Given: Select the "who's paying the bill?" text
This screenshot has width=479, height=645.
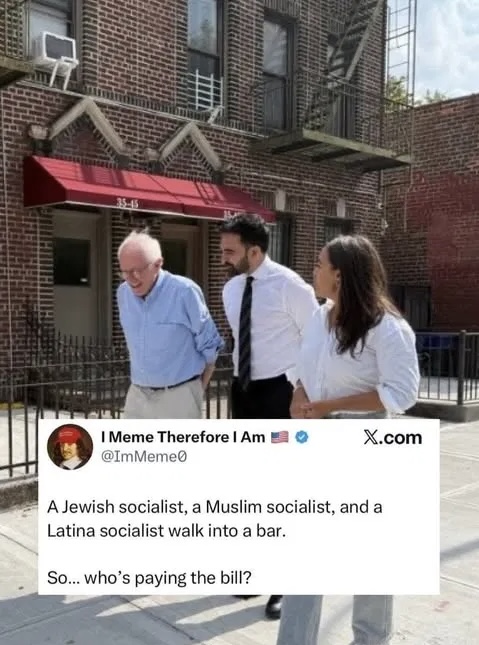Looking at the screenshot, I should 168,578.
